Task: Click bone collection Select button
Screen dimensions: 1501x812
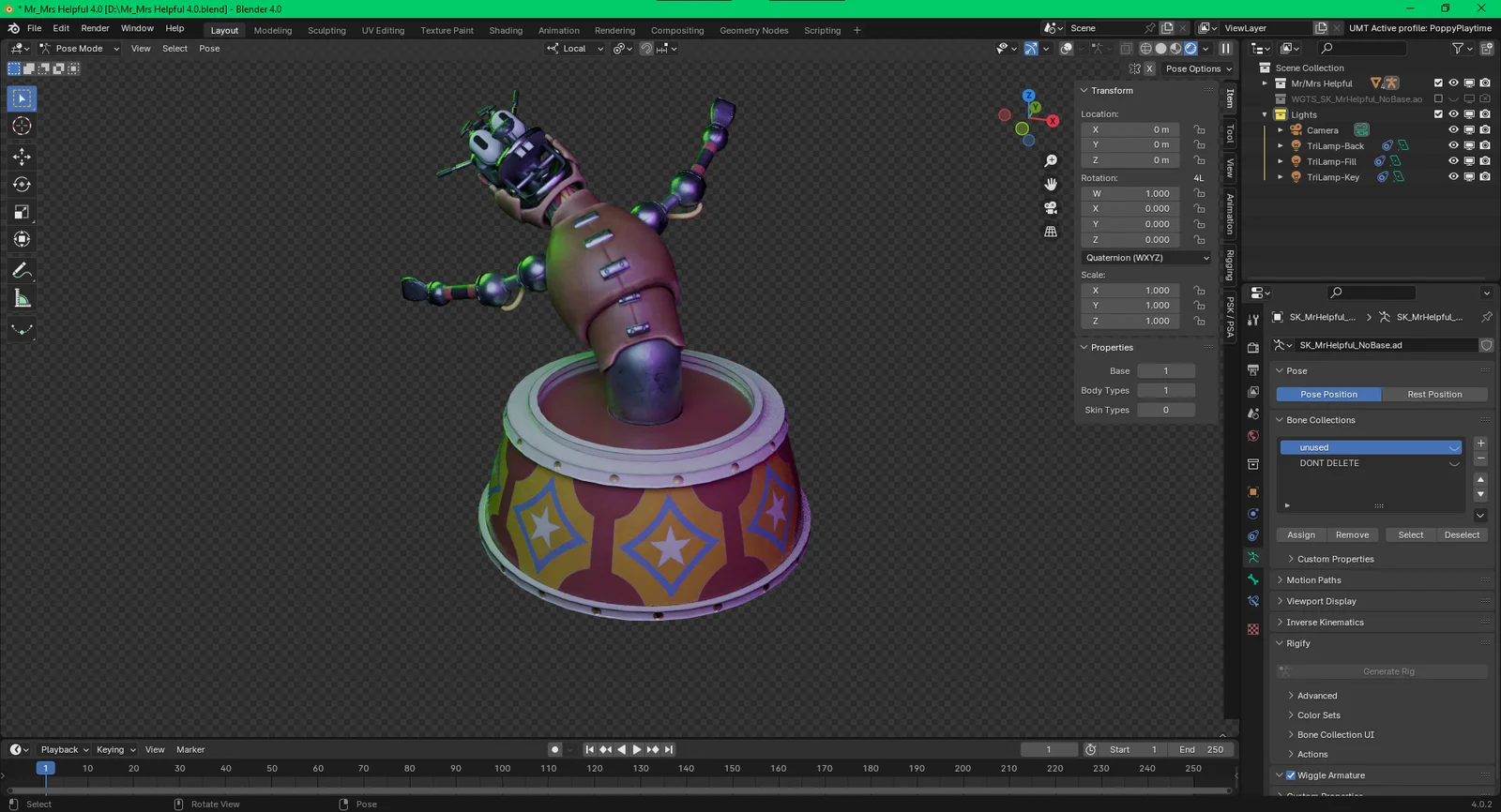Action: (x=1411, y=535)
